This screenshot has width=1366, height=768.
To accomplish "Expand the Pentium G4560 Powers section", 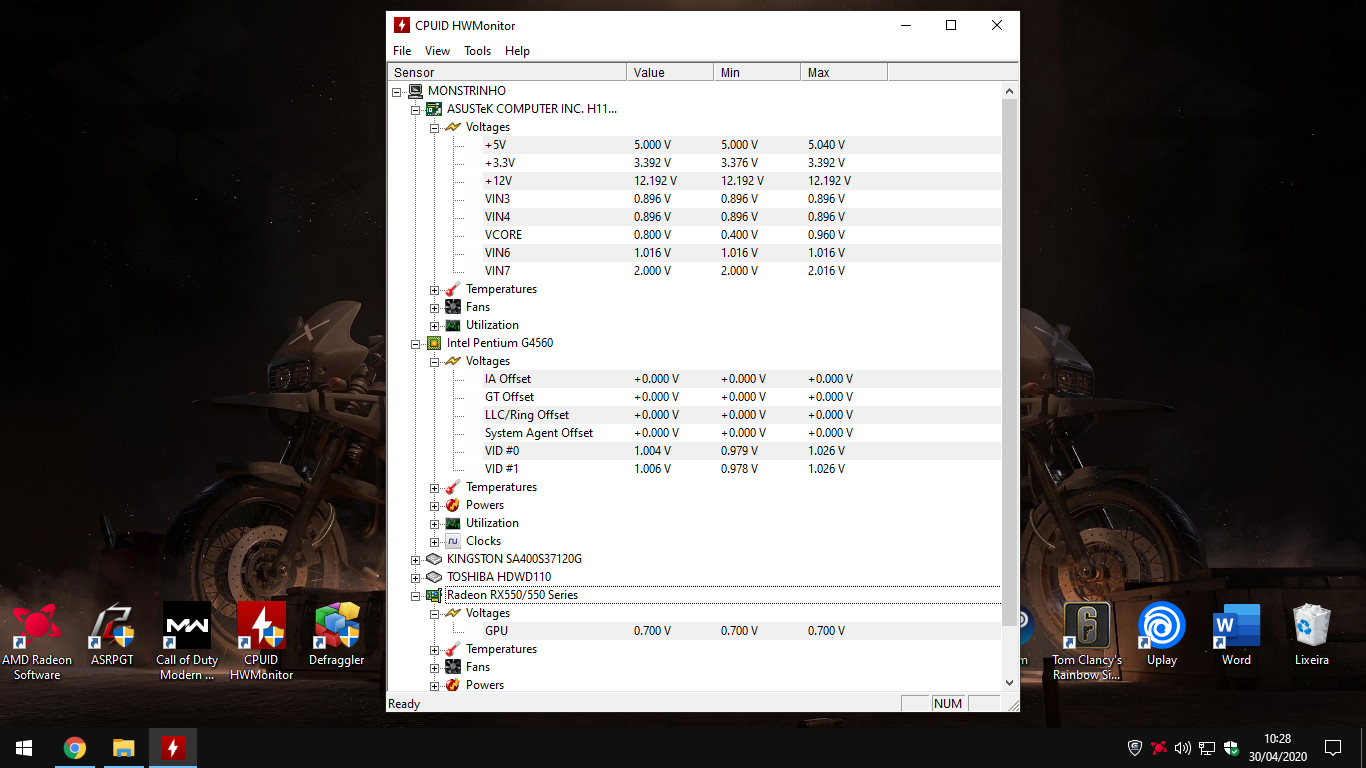I will [435, 505].
